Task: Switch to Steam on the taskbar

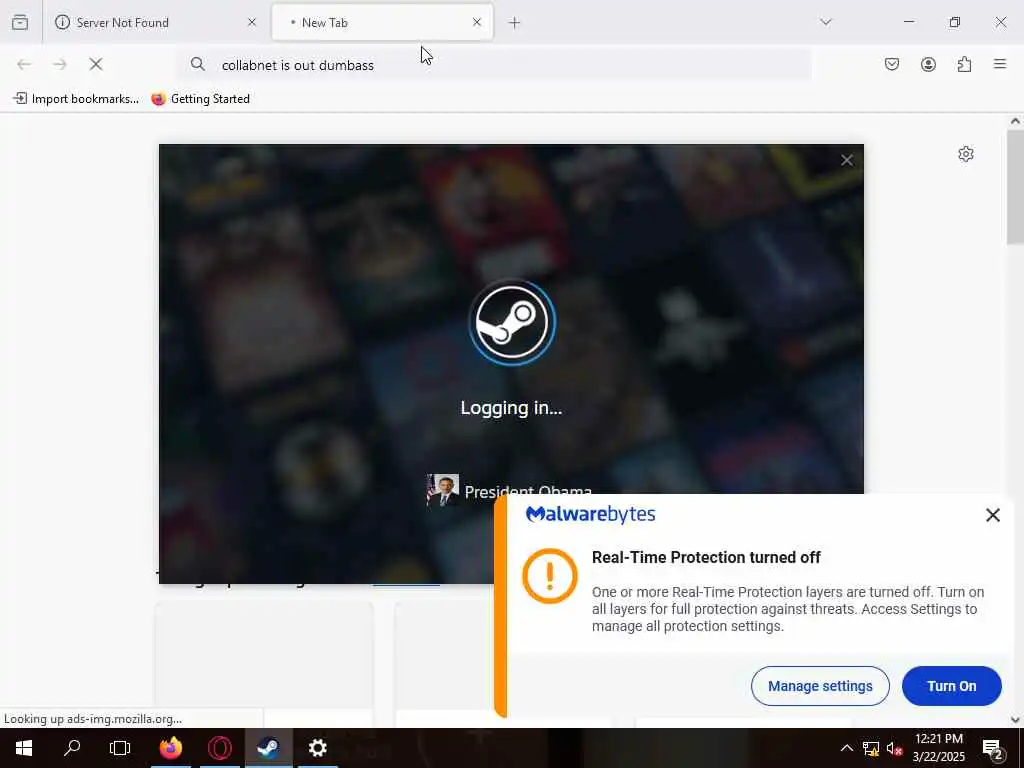Action: pos(268,748)
